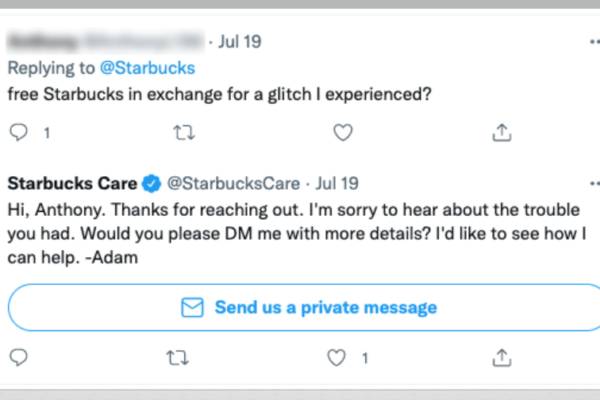Viewport: 600px width, 400px height.
Task: Open the Jul 19 timestamp on Starbucks Care reply
Action: (337, 183)
